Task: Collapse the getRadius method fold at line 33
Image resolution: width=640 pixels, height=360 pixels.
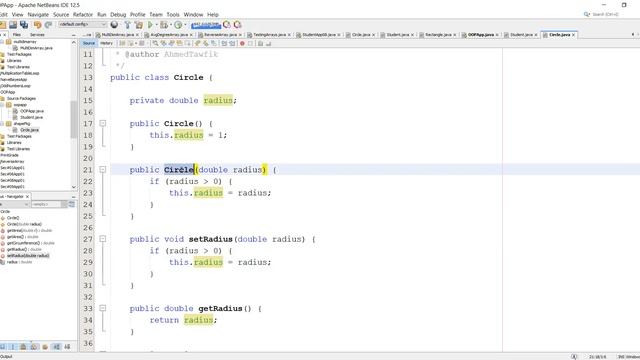Action: pos(103,308)
